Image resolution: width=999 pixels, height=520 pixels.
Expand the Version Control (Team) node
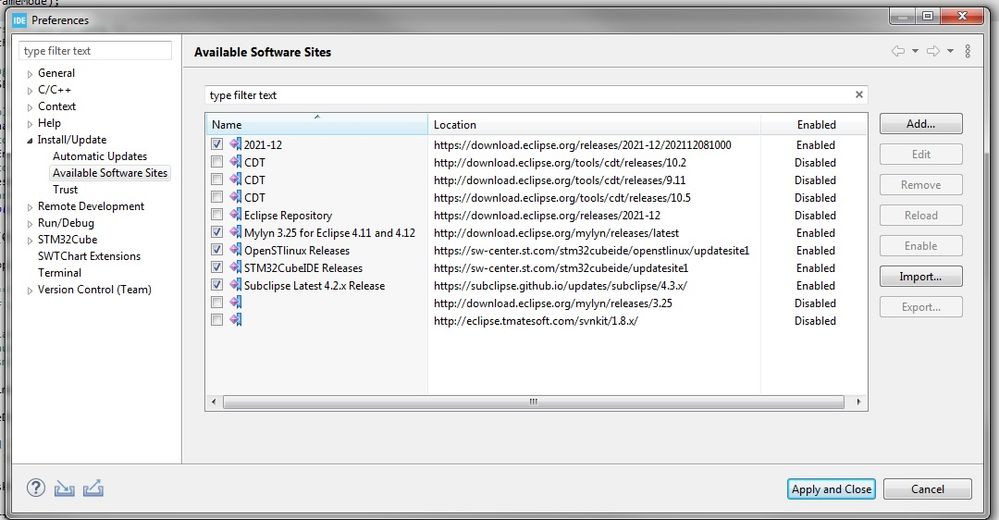(29, 291)
